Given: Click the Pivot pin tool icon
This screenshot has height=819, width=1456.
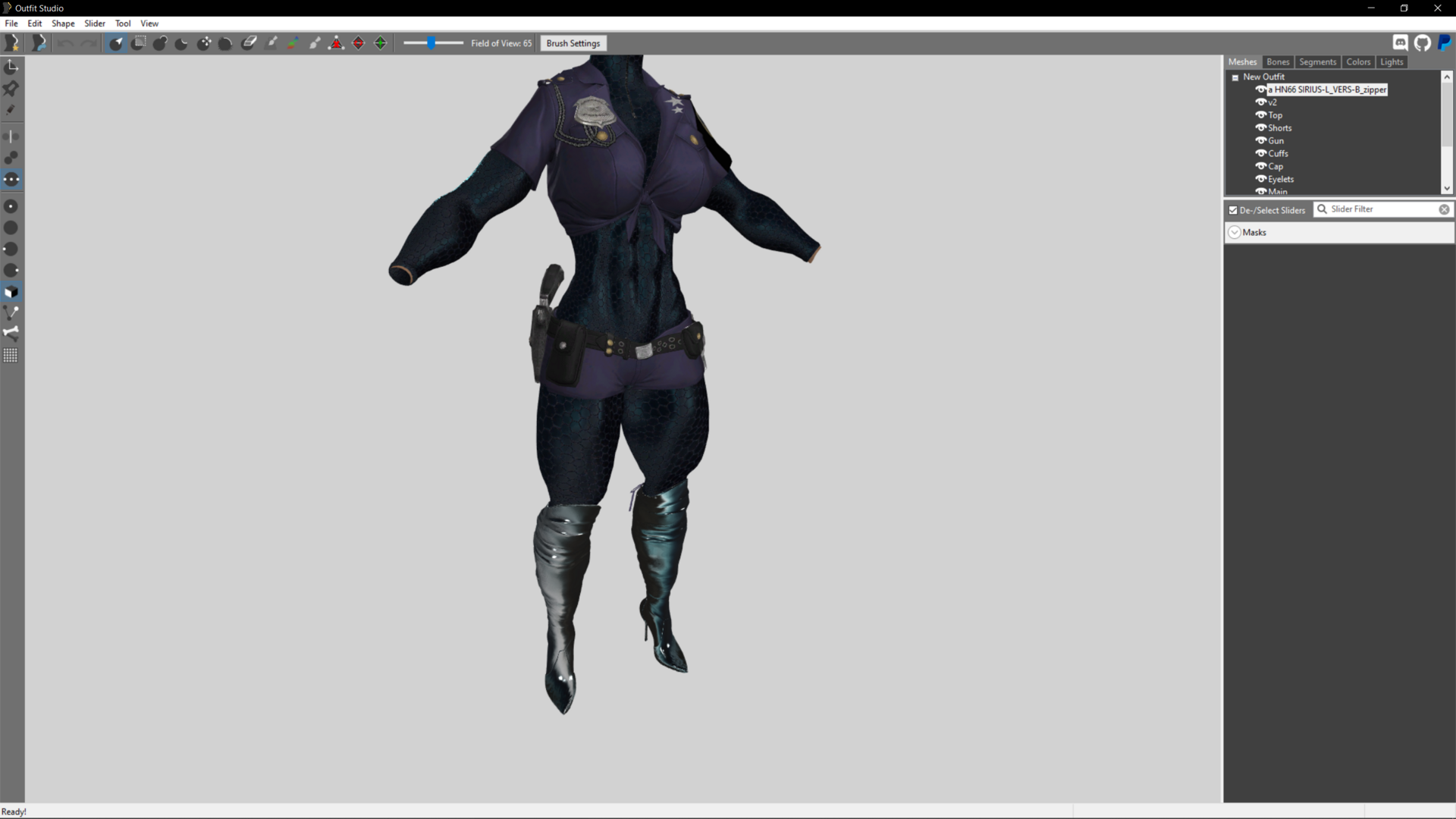Looking at the screenshot, I should 11,89.
